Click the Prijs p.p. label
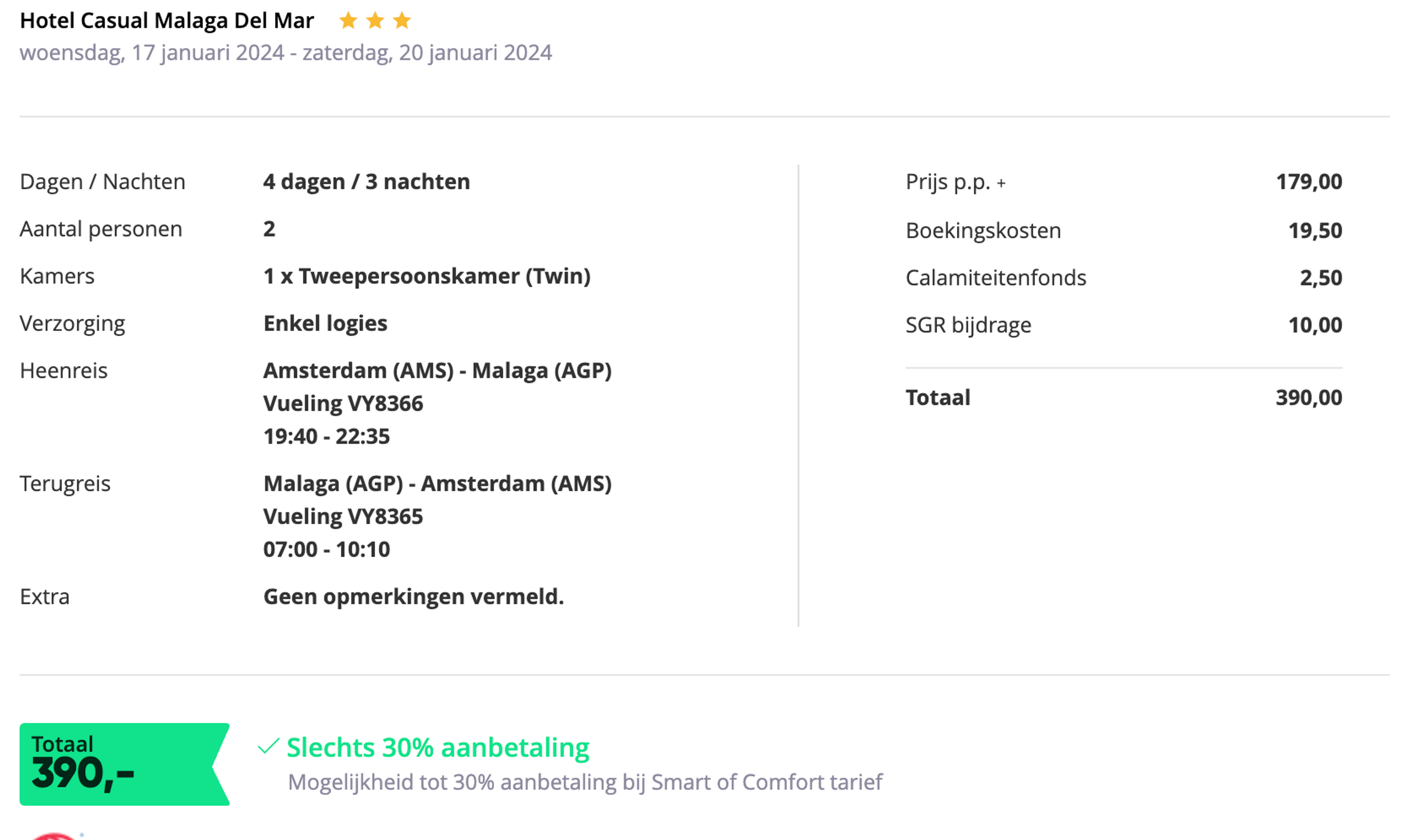 pyautogui.click(x=948, y=182)
